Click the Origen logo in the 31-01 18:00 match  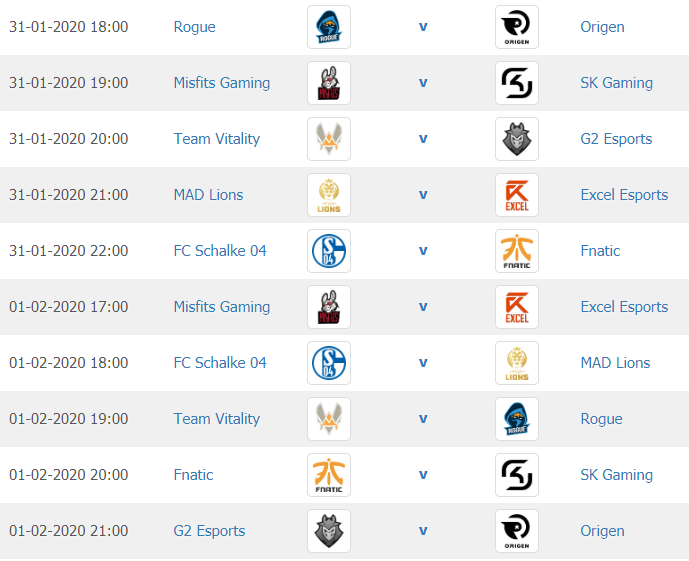click(517, 27)
